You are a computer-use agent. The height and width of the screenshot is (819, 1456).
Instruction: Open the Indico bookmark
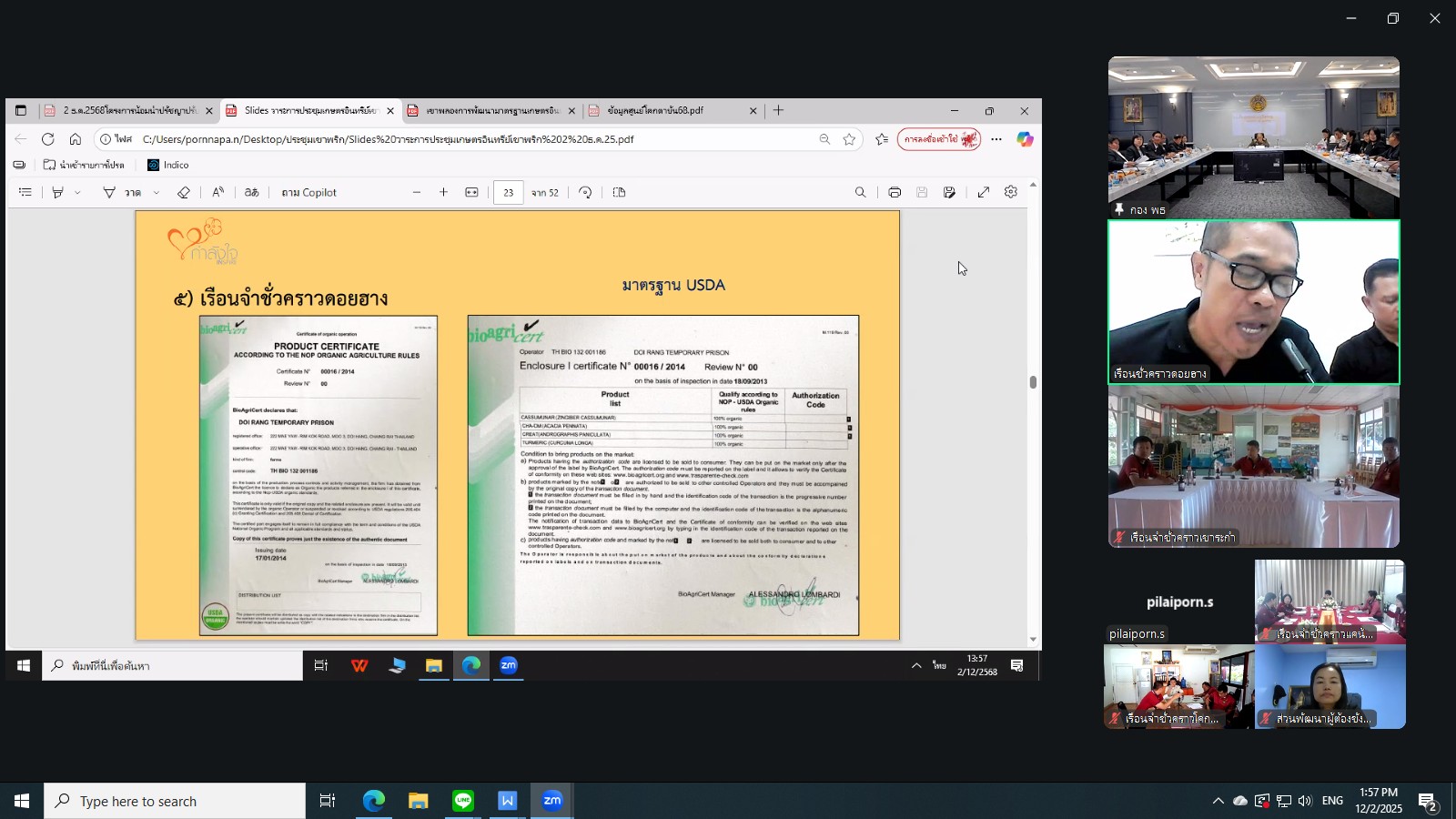(168, 166)
